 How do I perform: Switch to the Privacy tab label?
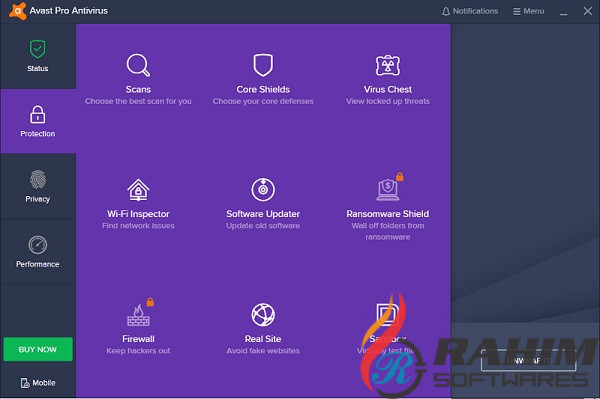pos(38,199)
